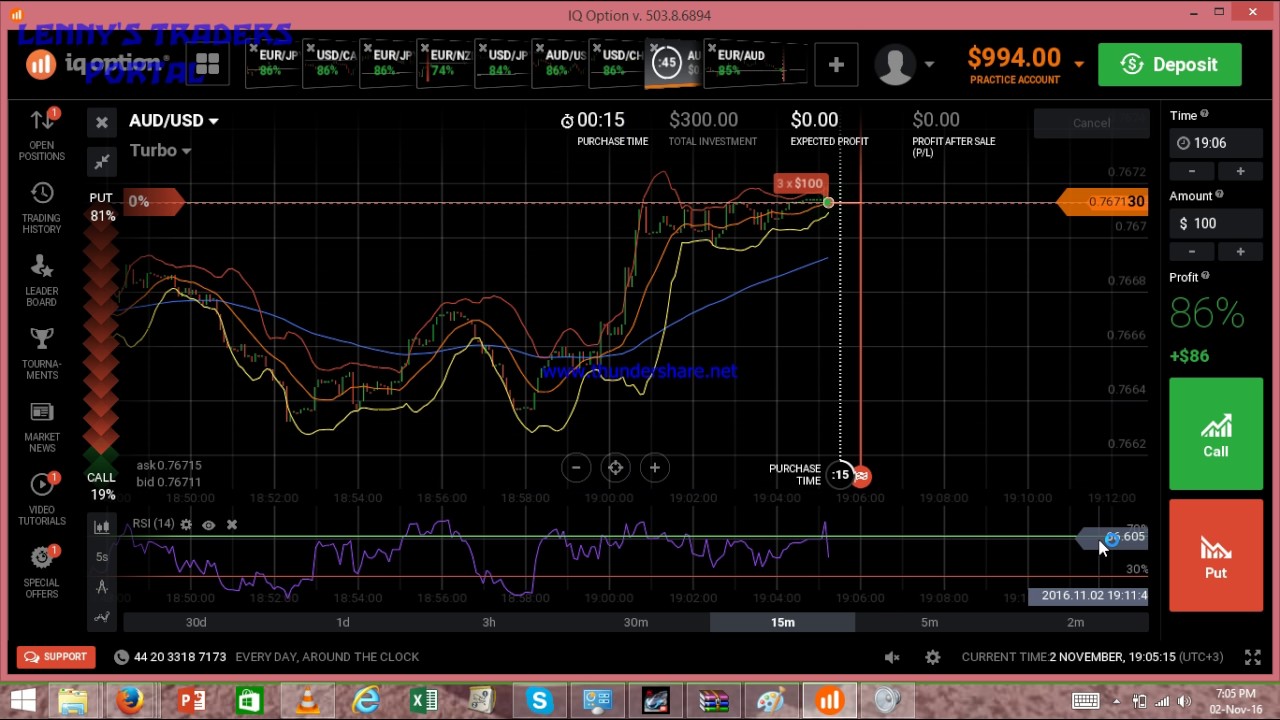The width and height of the screenshot is (1280, 720).
Task: Click the green Deposit button
Action: [x=1169, y=65]
